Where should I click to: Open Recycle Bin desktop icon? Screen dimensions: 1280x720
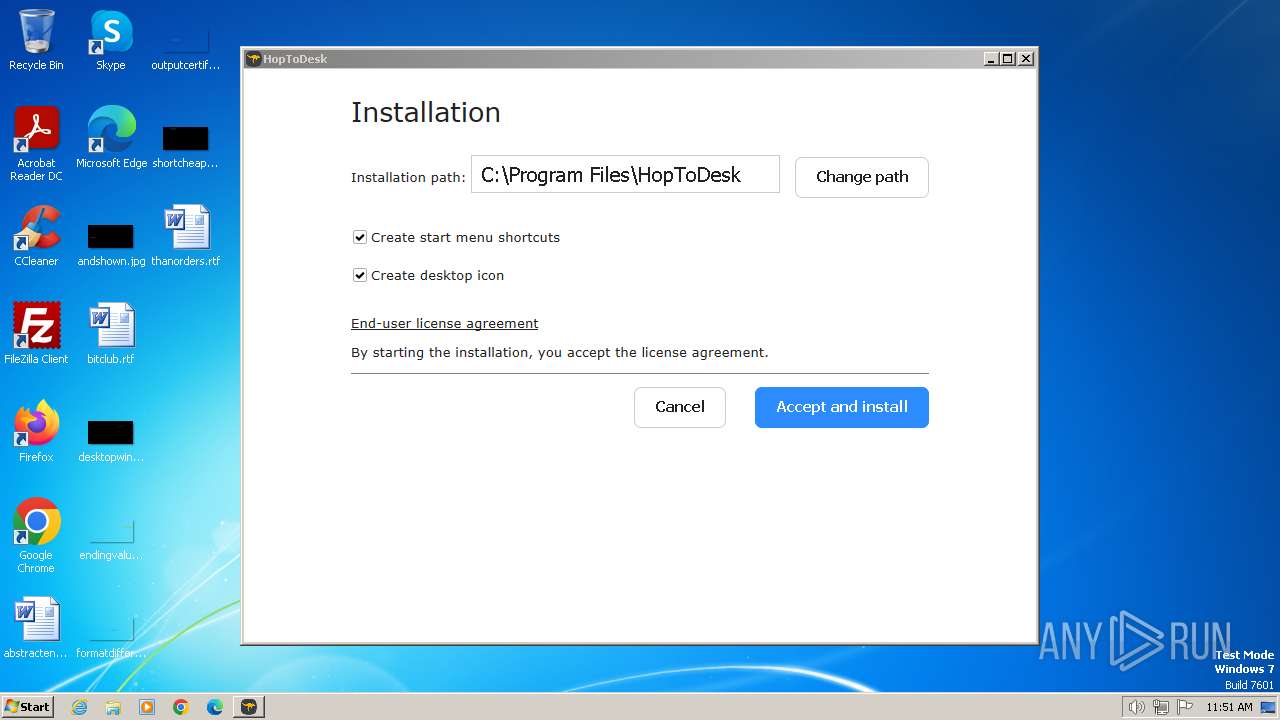36,40
